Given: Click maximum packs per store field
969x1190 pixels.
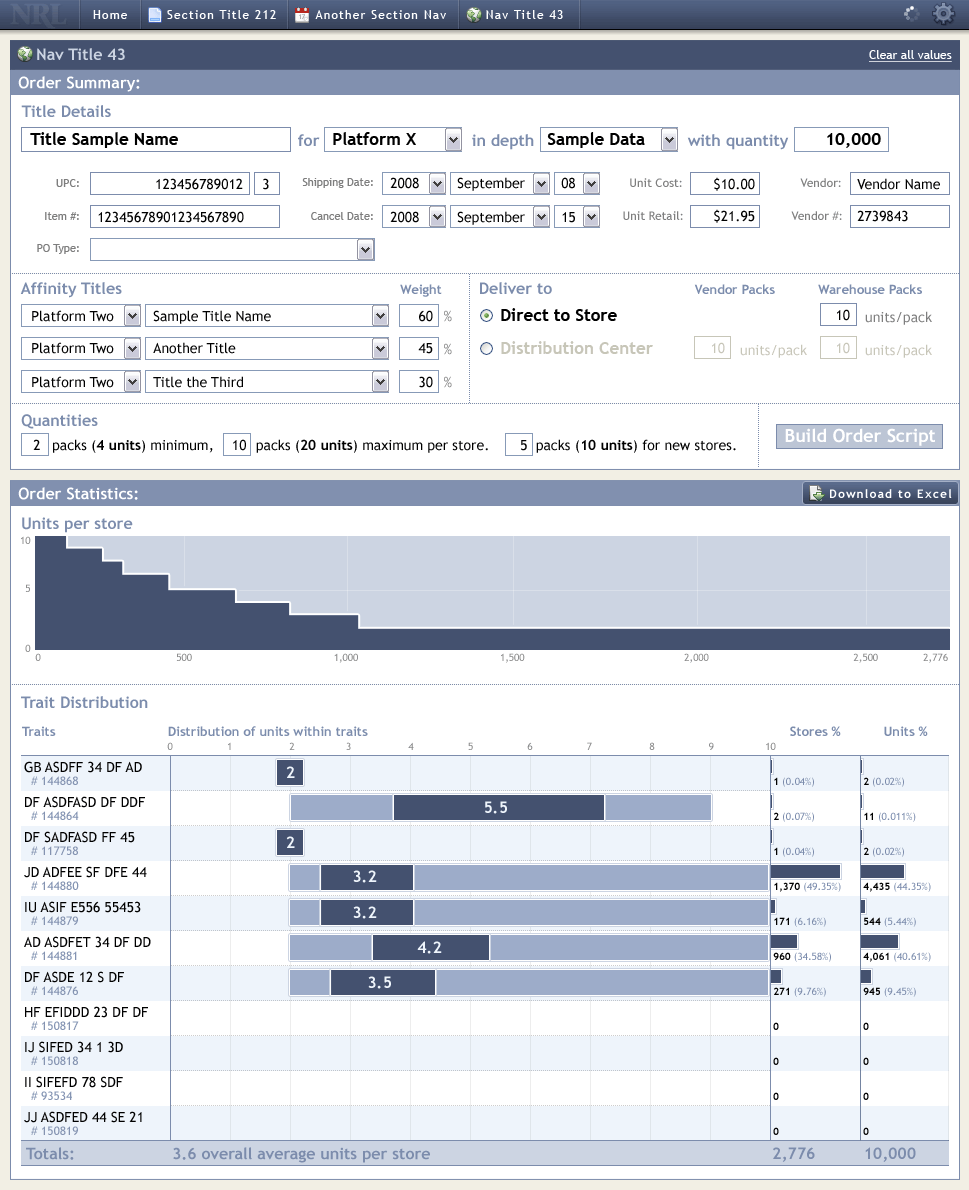Looking at the screenshot, I should tap(237, 445).
